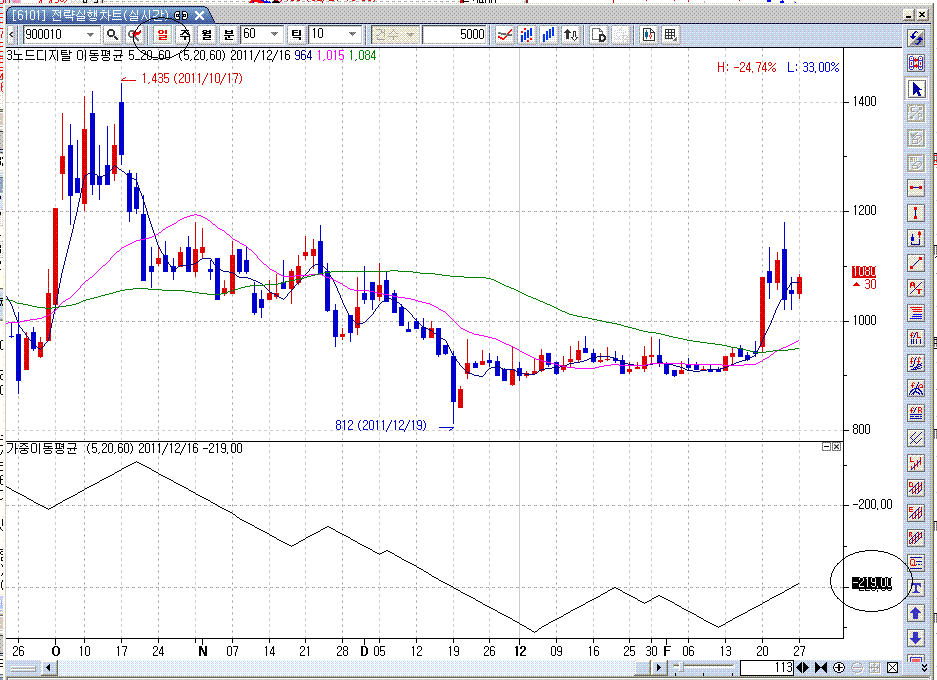Select the arrow pointer tool in sidebar
The width and height of the screenshot is (937, 680).
coord(916,88)
